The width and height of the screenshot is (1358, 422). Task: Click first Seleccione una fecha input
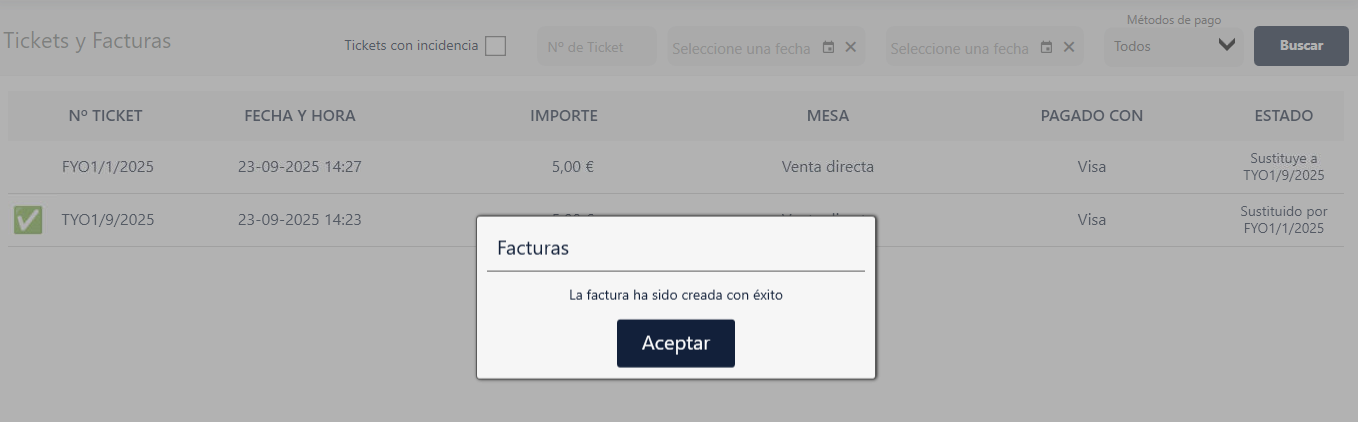[742, 48]
